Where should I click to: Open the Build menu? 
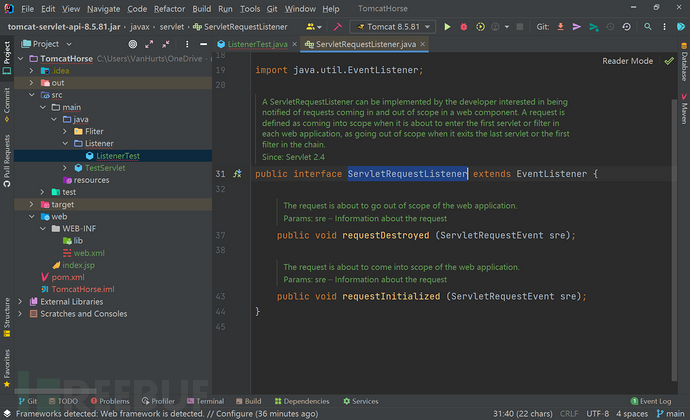click(x=202, y=9)
